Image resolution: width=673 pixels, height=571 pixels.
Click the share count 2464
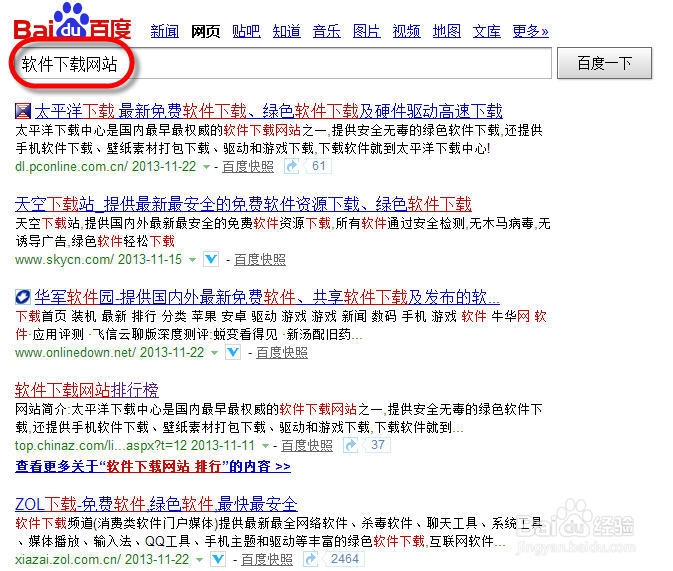[344, 559]
